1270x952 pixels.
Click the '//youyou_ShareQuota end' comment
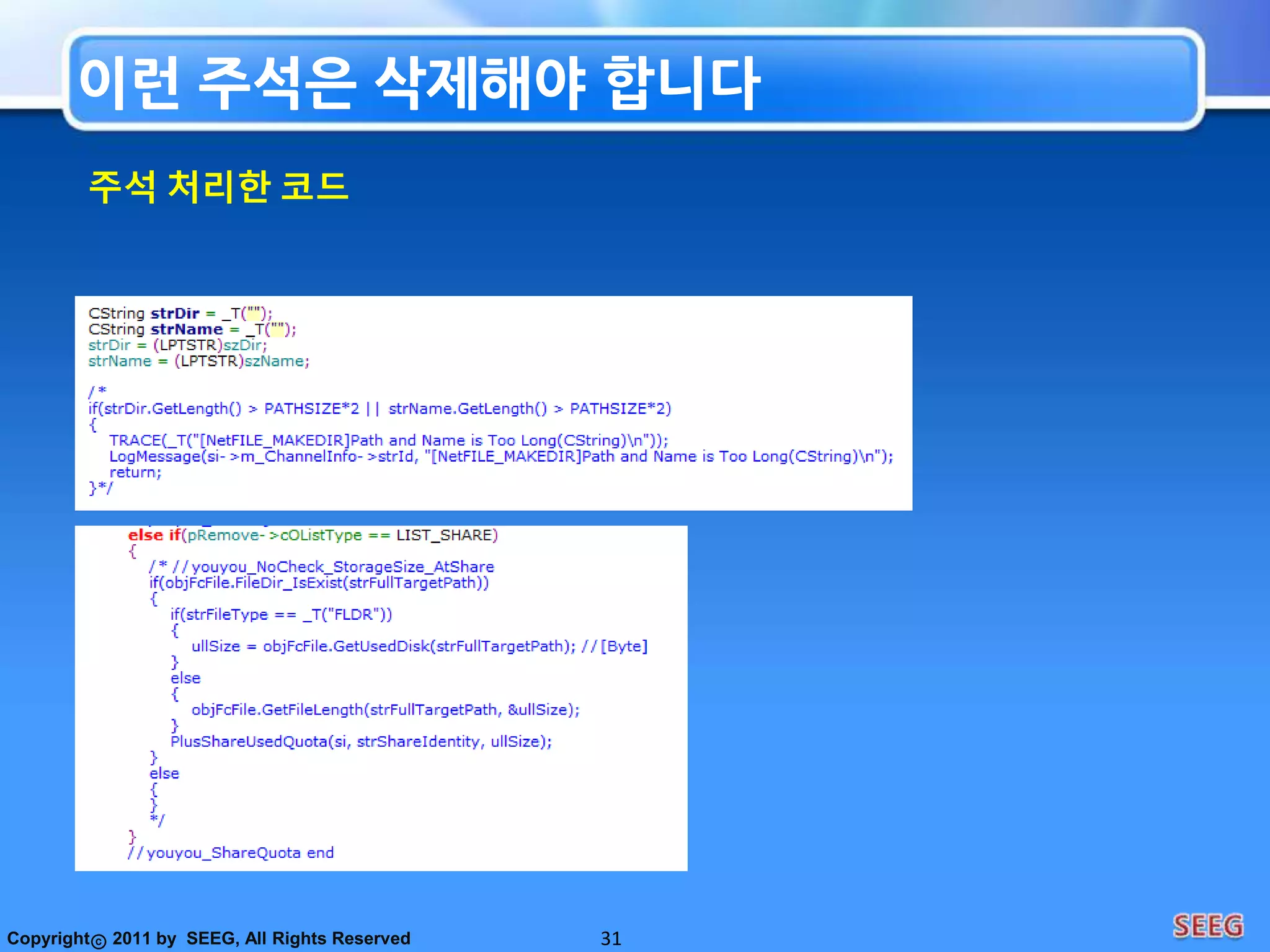(x=231, y=853)
